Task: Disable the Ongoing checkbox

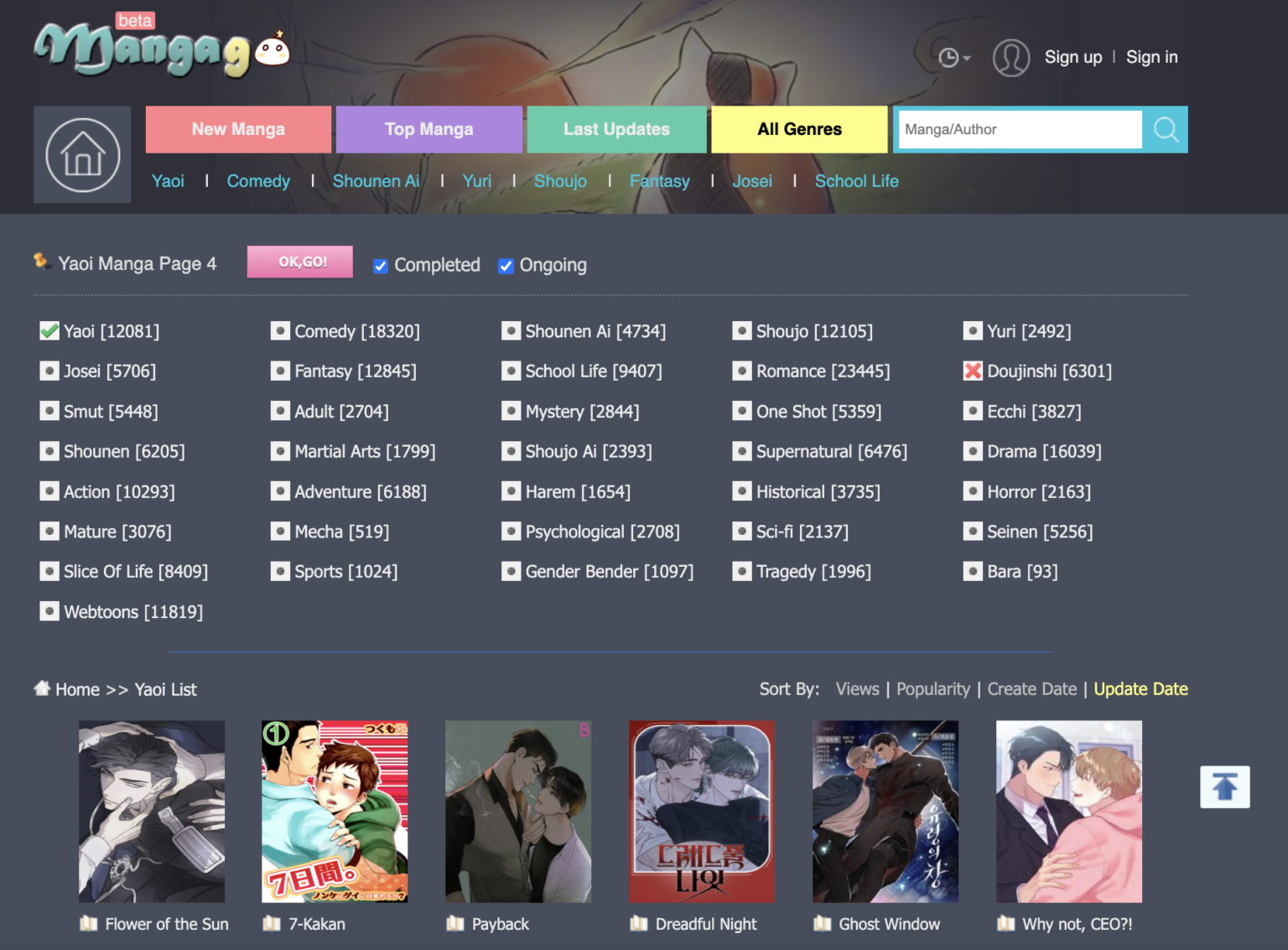Action: click(506, 265)
